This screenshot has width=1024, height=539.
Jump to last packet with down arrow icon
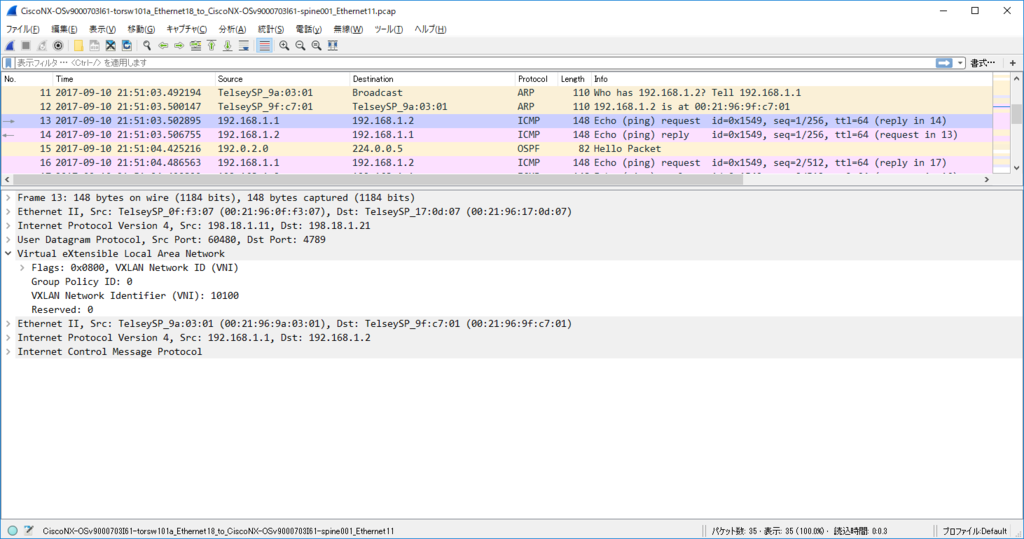click(227, 46)
